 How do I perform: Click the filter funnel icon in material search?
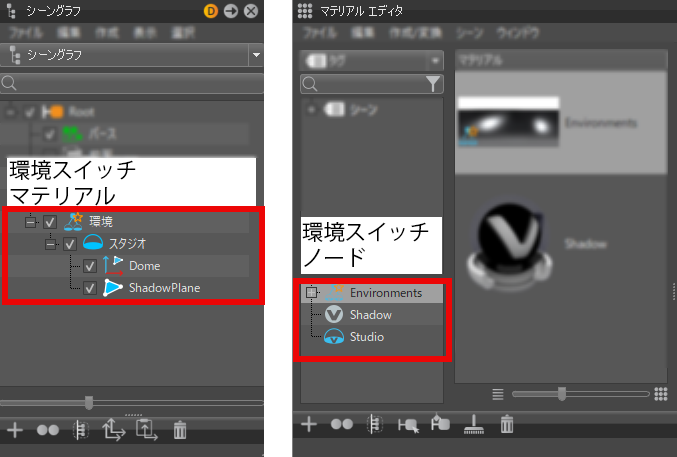coord(433,84)
